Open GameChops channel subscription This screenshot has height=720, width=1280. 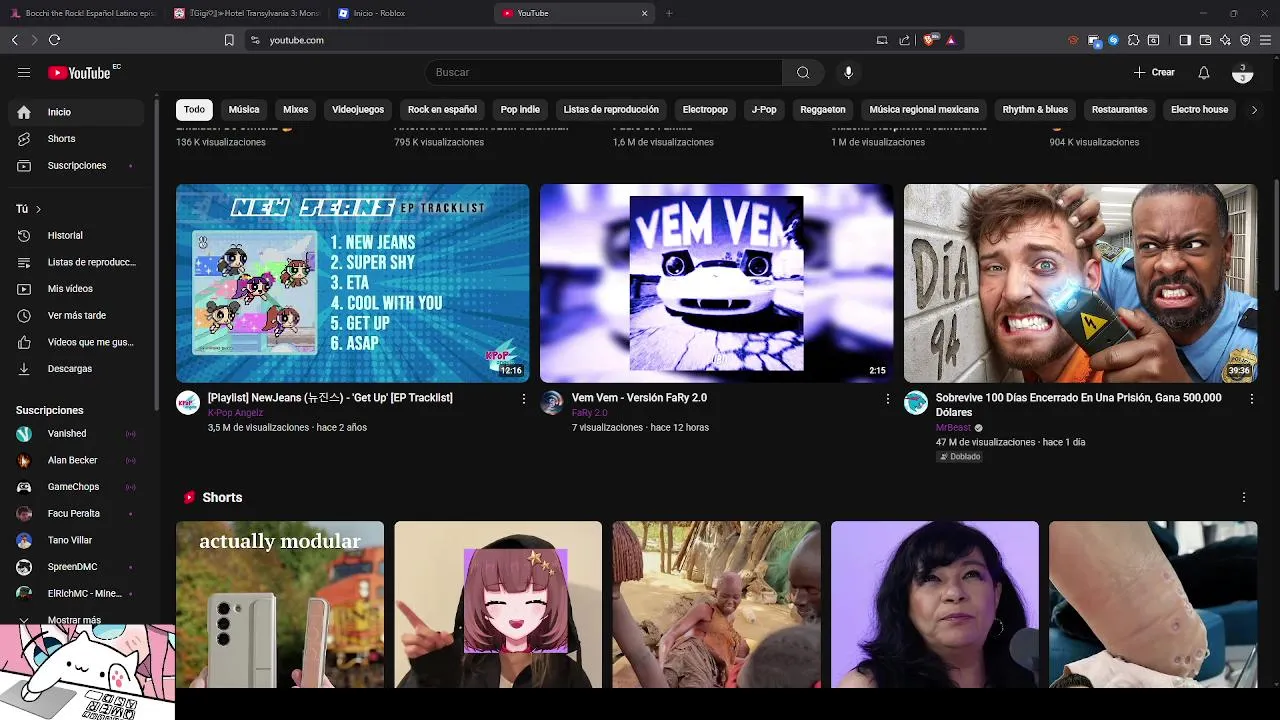click(76, 487)
